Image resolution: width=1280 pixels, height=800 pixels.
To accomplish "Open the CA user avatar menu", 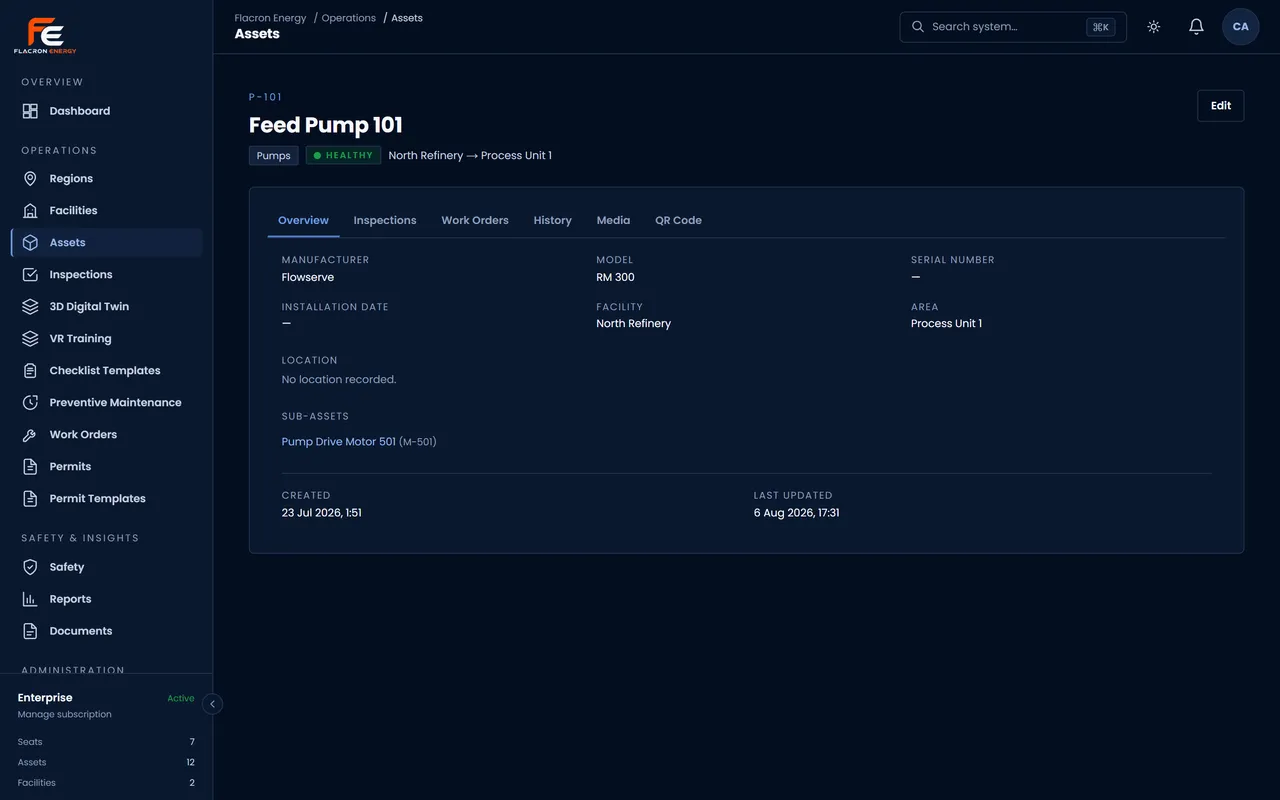I will click(x=1241, y=27).
